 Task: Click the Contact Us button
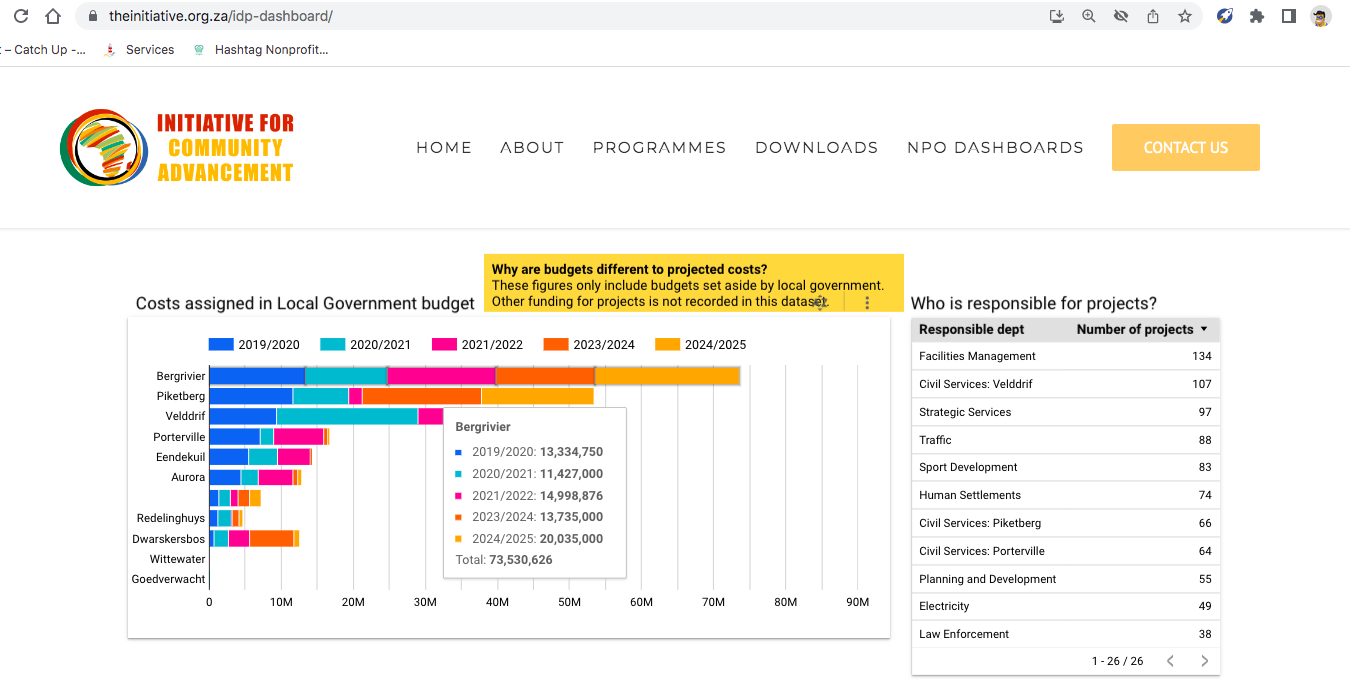tap(1185, 148)
